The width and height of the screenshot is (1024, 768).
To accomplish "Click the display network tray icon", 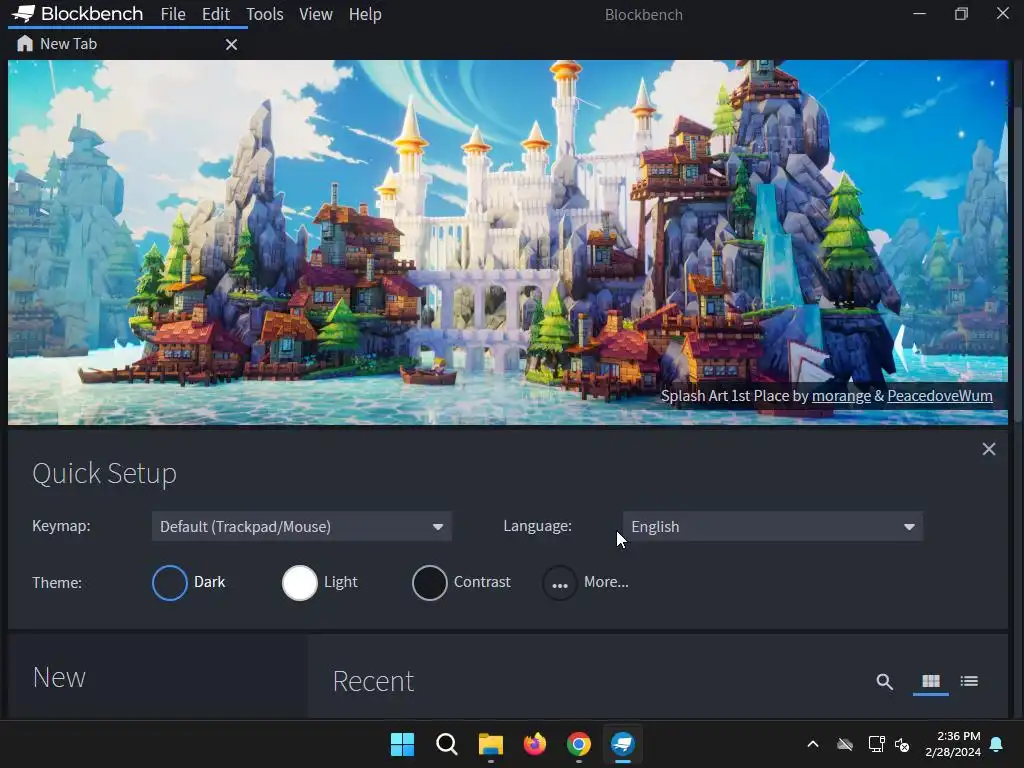I will 876,744.
